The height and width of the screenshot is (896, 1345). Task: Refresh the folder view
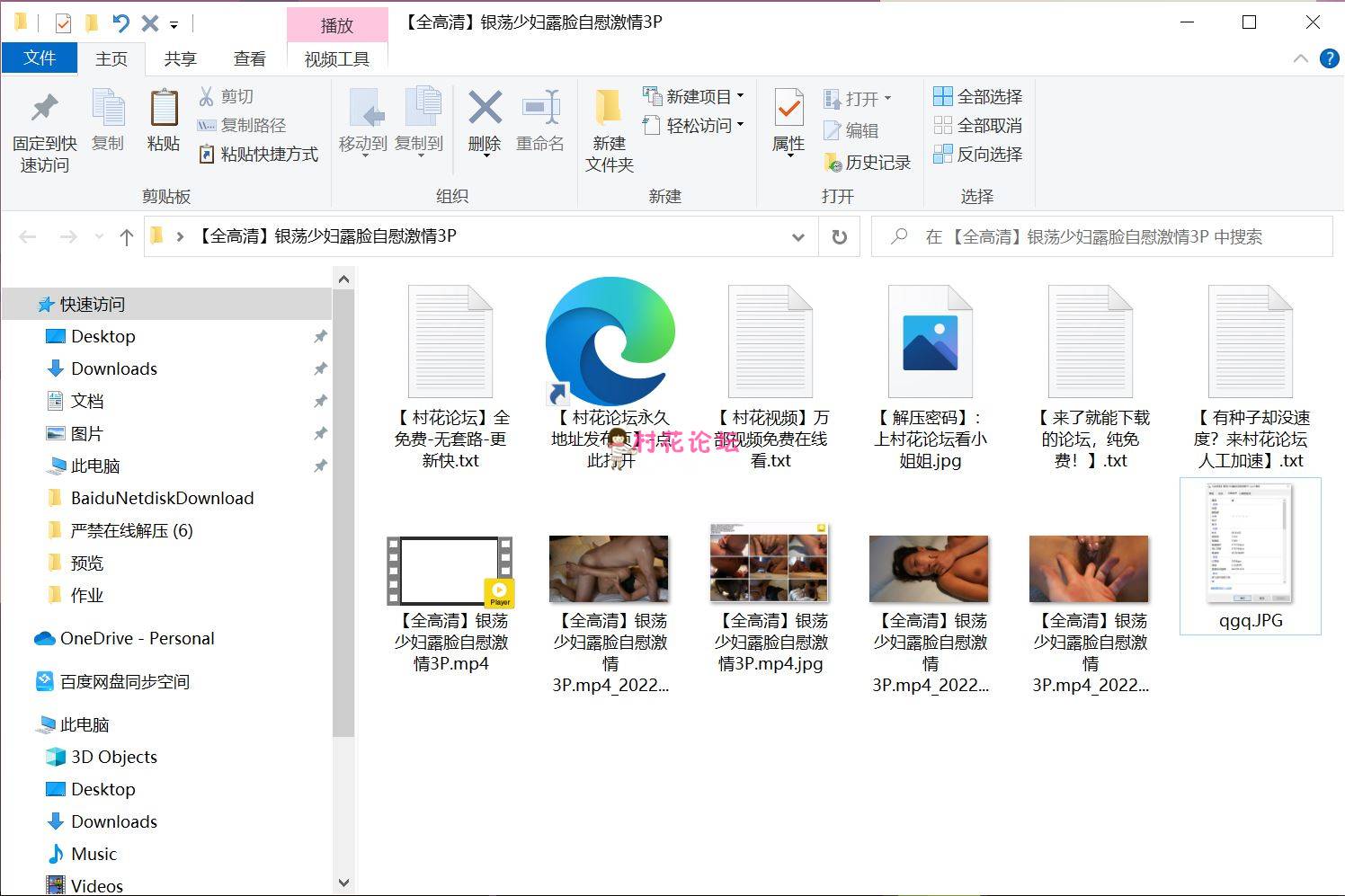(839, 236)
